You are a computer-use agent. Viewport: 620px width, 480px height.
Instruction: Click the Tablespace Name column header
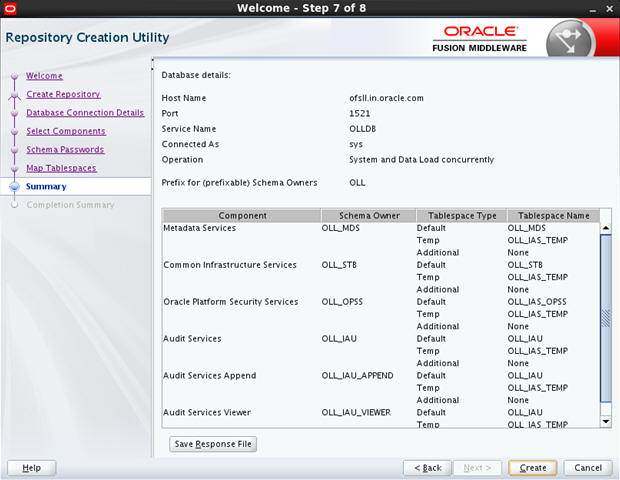click(x=554, y=215)
